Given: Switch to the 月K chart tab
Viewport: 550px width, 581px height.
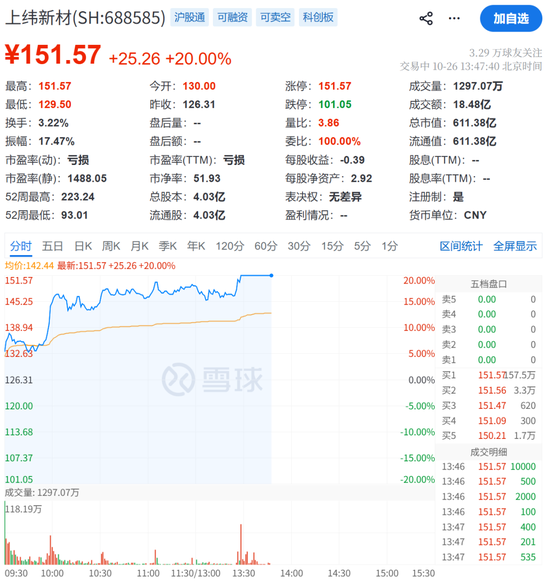Looking at the screenshot, I should tap(139, 246).
